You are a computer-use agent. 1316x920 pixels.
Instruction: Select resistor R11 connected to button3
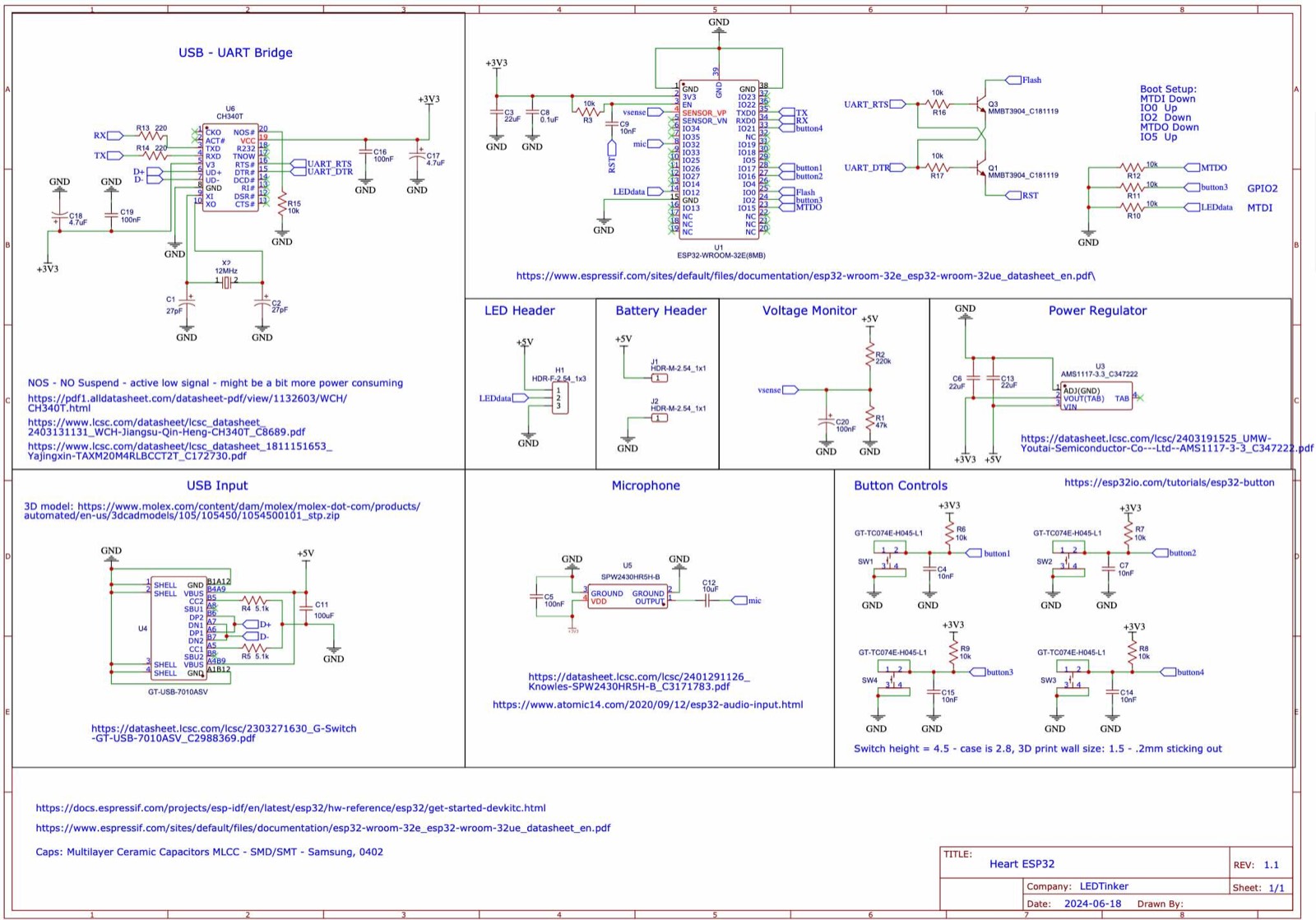1134,188
